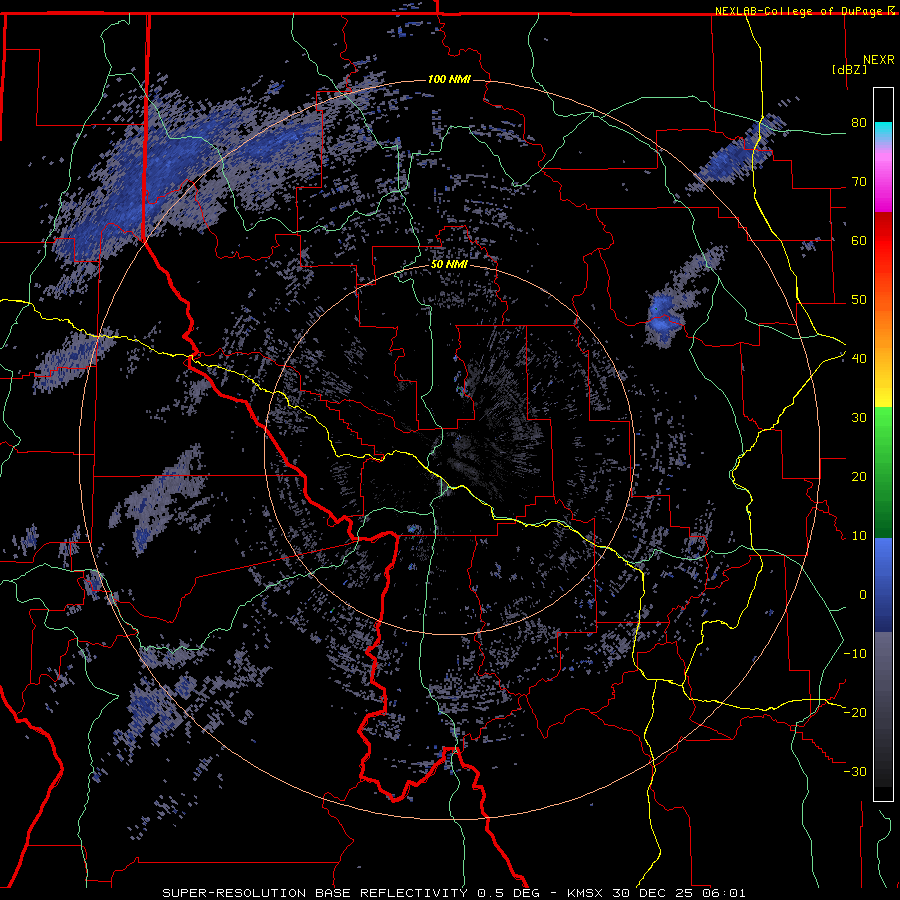Click the -30 value on dBZ scale
This screenshot has width=900, height=900.
click(855, 772)
